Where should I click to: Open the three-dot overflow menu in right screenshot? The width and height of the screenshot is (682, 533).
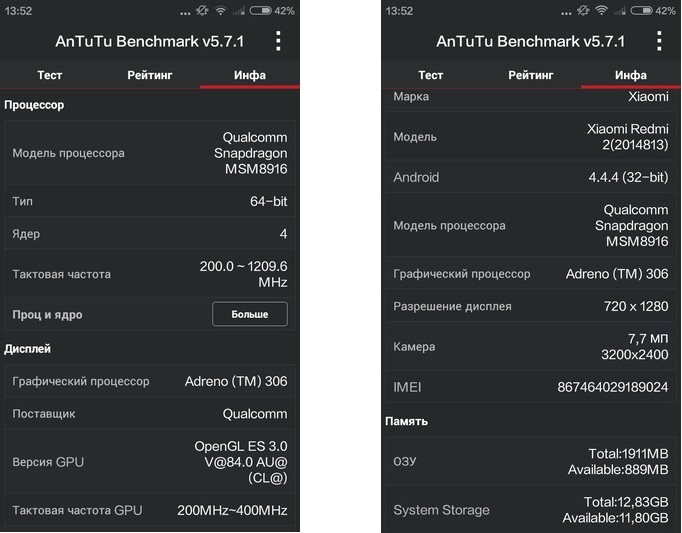point(659,41)
